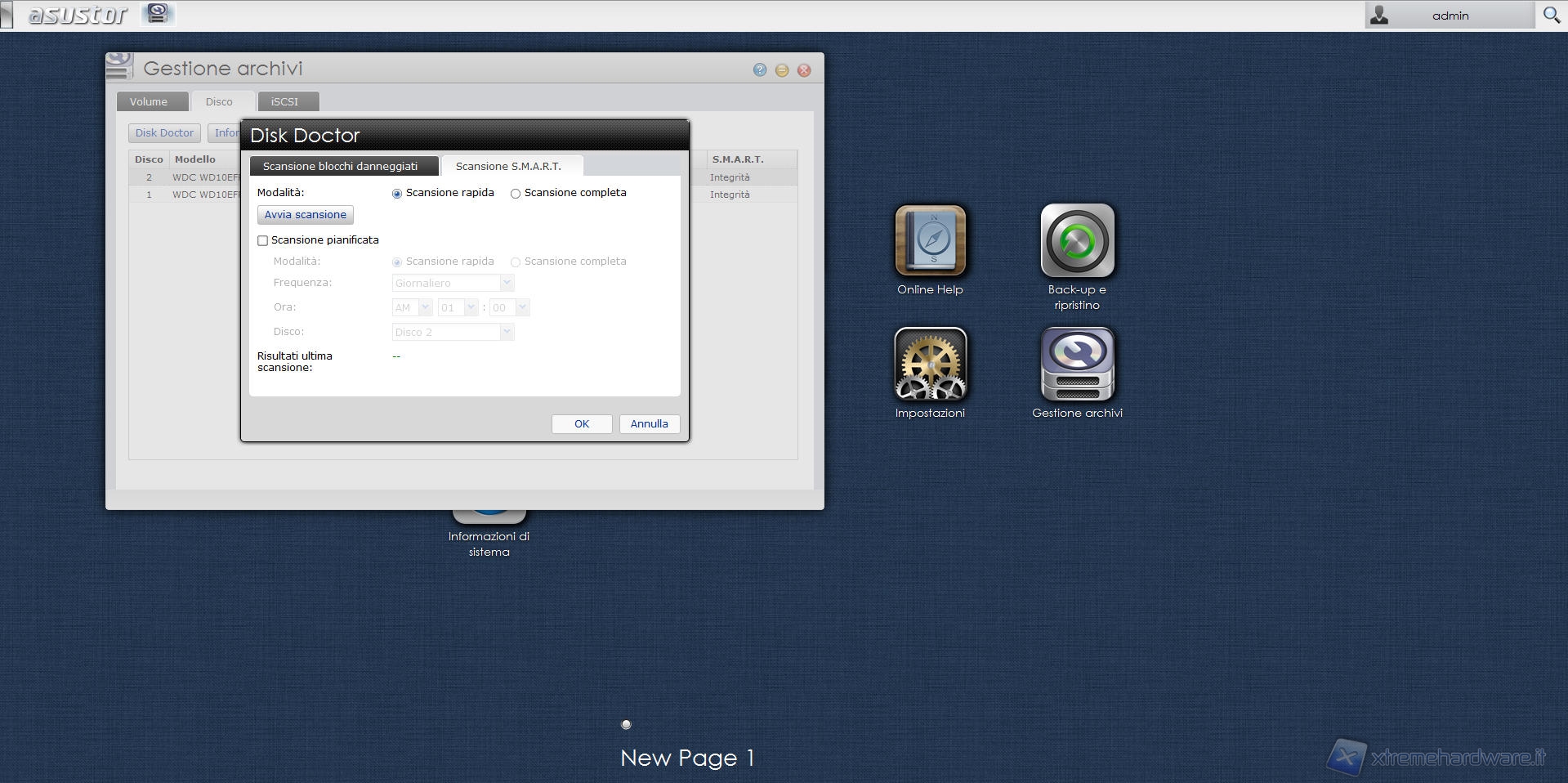Screen dimensions: 1568x783
Task: Click the help question mark window icon
Action: (x=760, y=70)
